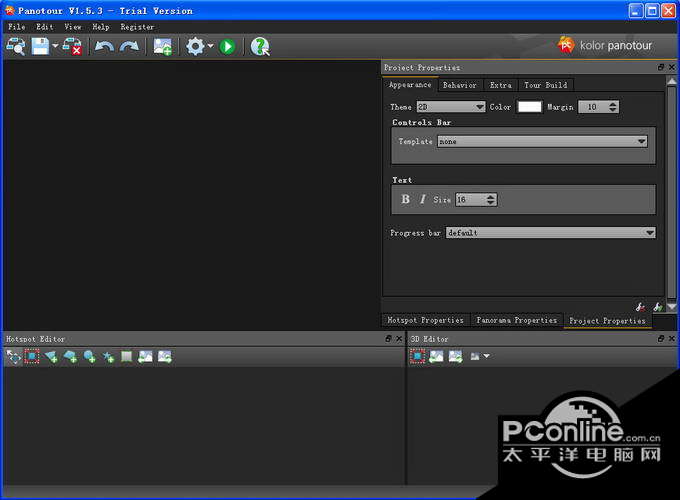Viewport: 680px width, 500px height.
Task: Switch to the Tour Build tab
Action: 546,85
